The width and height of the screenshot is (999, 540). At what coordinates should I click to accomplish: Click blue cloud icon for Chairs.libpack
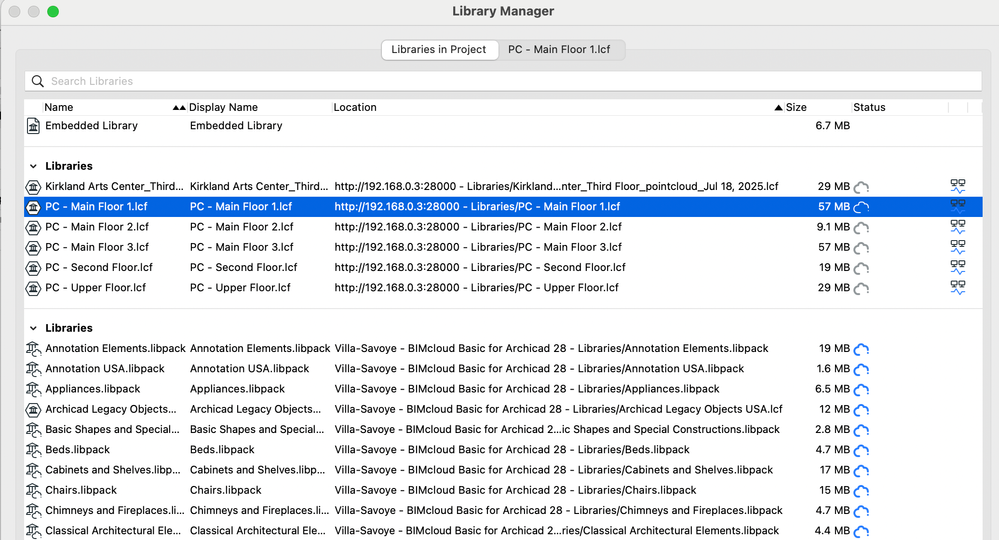point(861,491)
